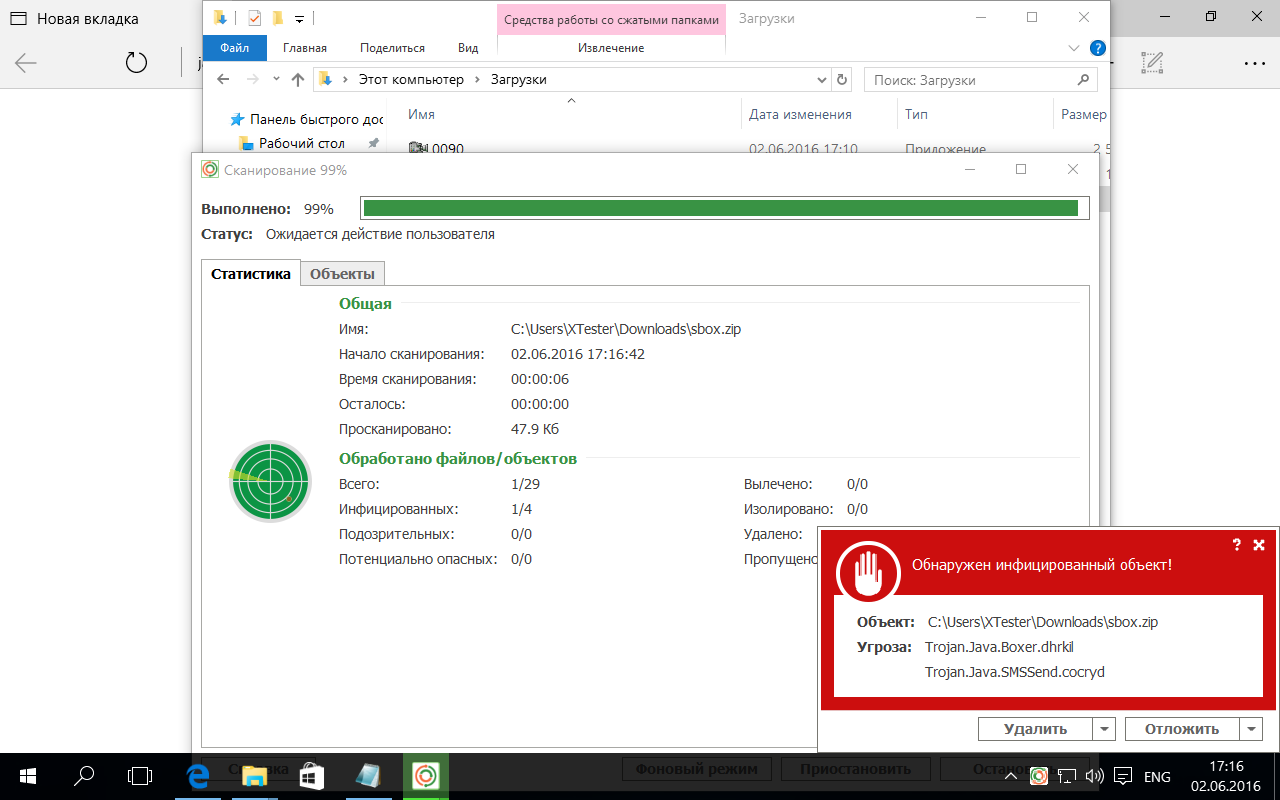Open the Вид ribbon tab
The image size is (1280, 800).
pos(468,48)
